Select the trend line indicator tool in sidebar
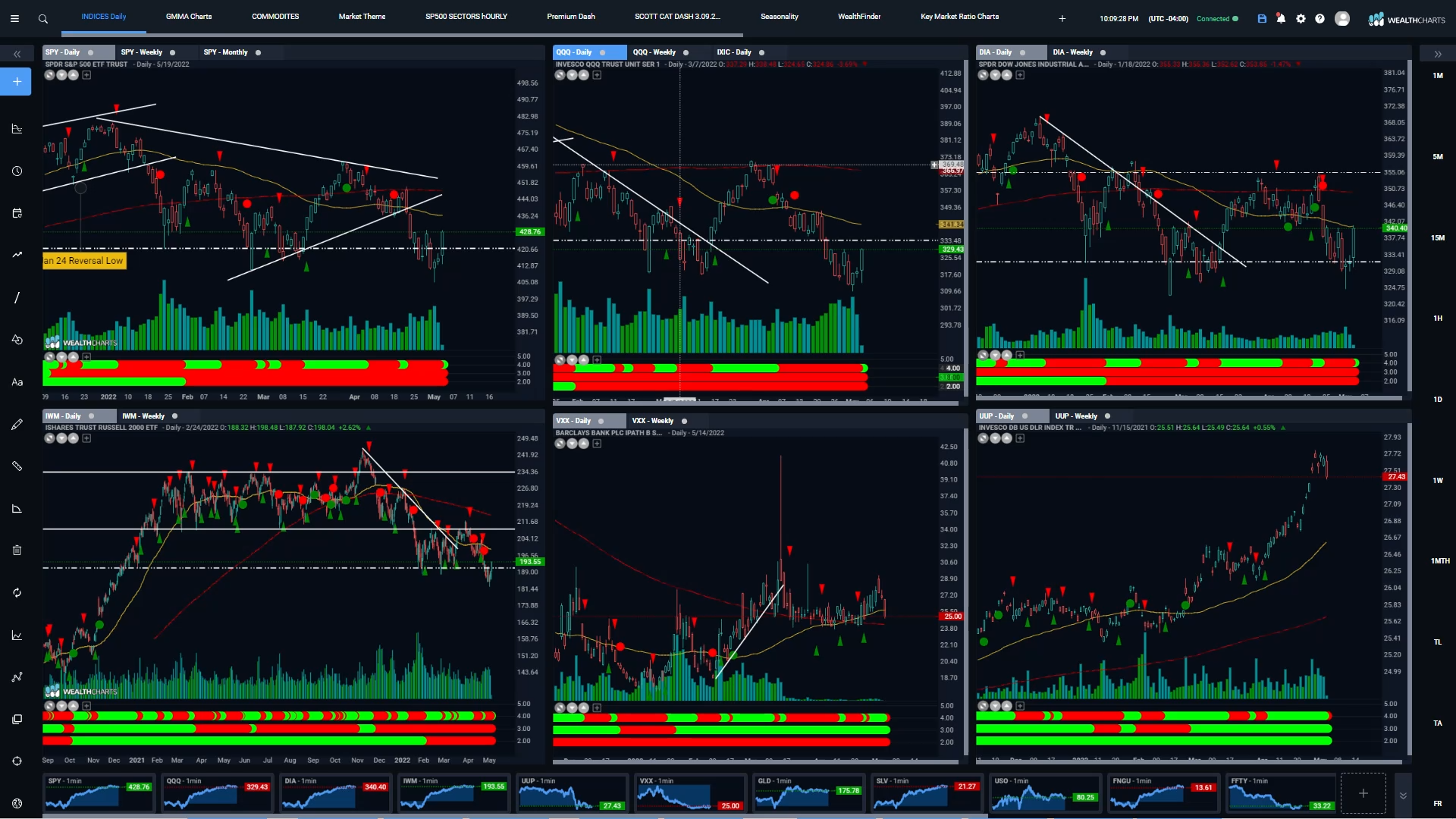Image resolution: width=1456 pixels, height=819 pixels. [17, 255]
